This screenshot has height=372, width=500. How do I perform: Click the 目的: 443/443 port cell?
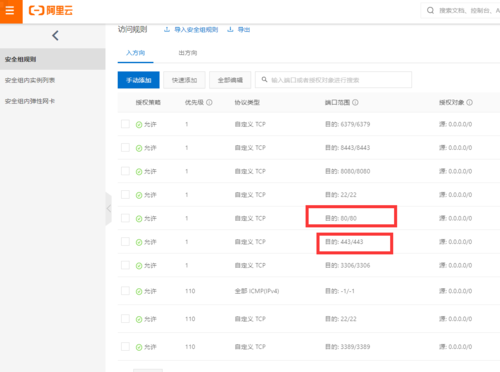click(x=344, y=242)
